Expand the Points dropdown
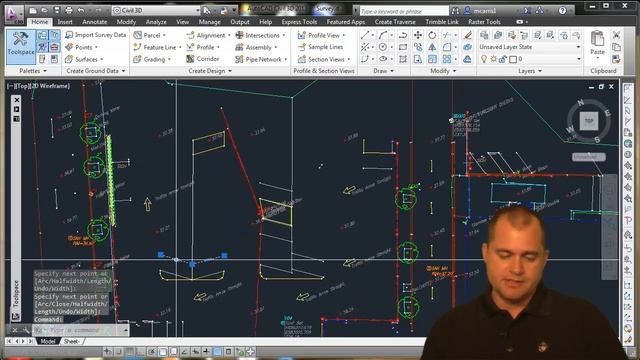The image size is (640, 360). point(96,47)
